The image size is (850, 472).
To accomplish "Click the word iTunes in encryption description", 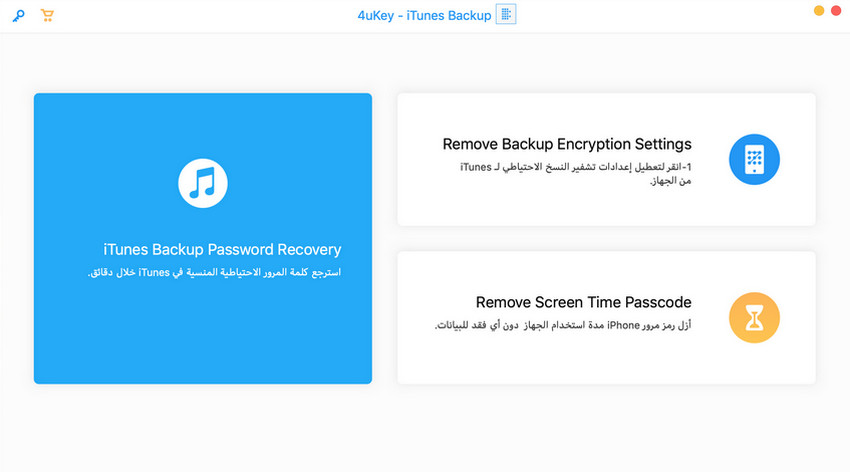I will 475,167.
